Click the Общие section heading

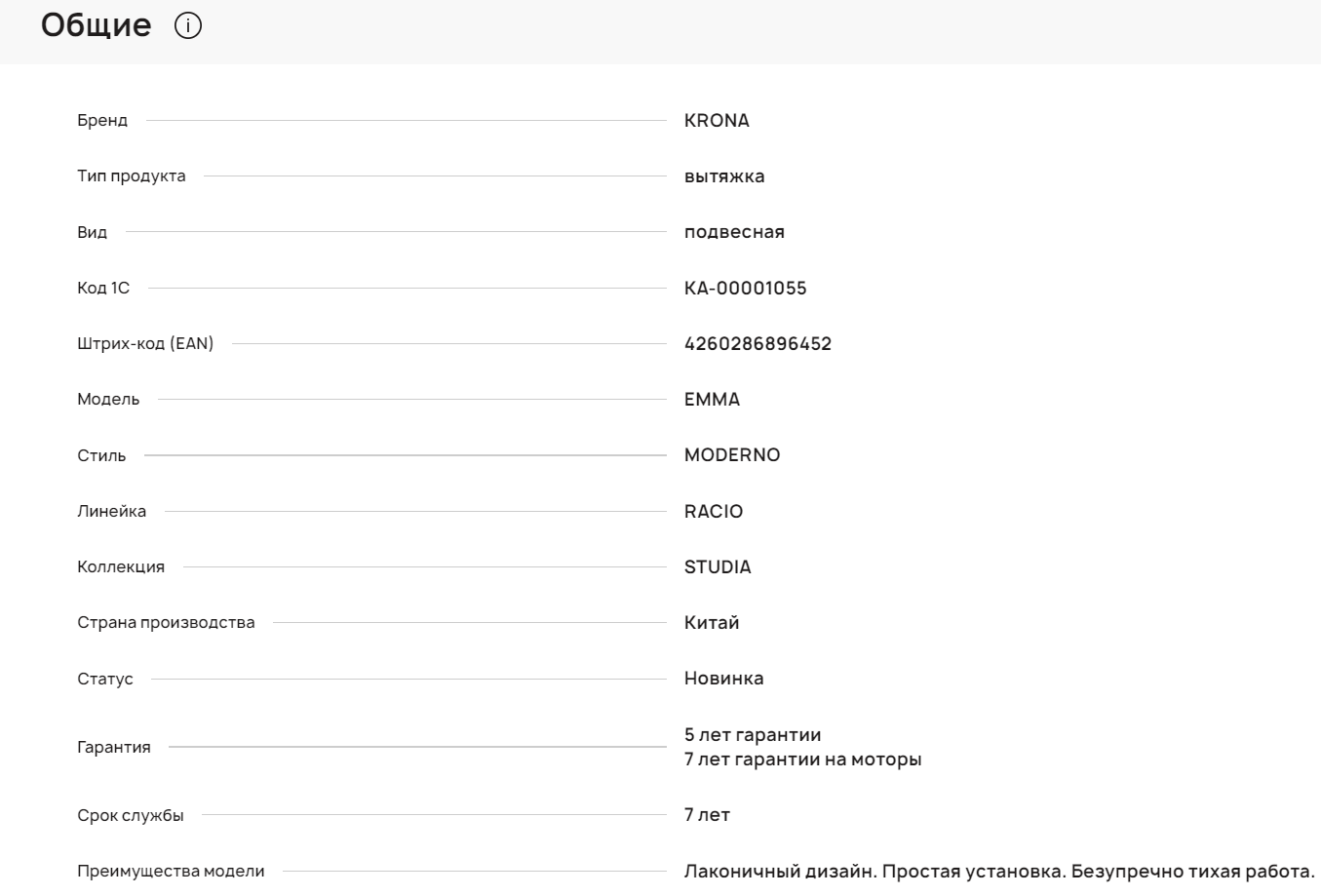(96, 25)
